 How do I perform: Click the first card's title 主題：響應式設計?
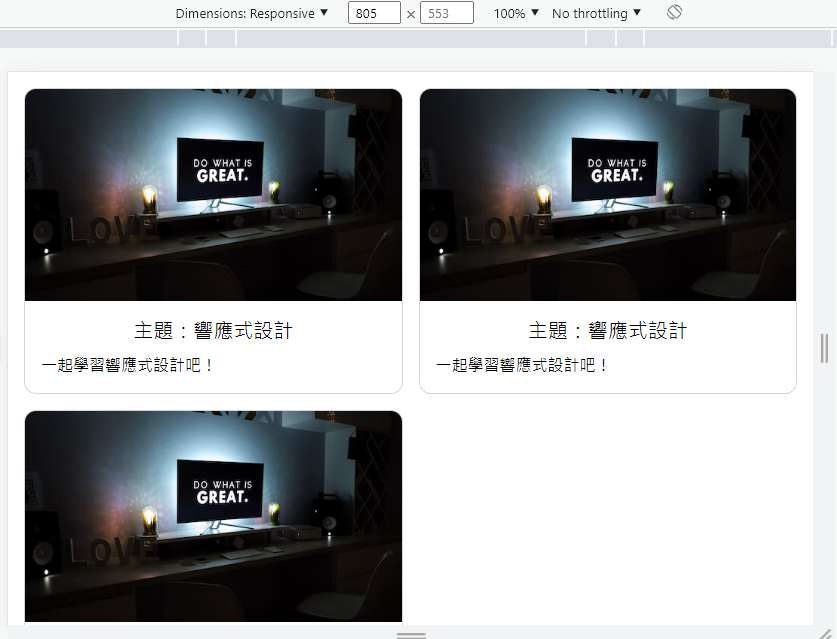click(214, 330)
